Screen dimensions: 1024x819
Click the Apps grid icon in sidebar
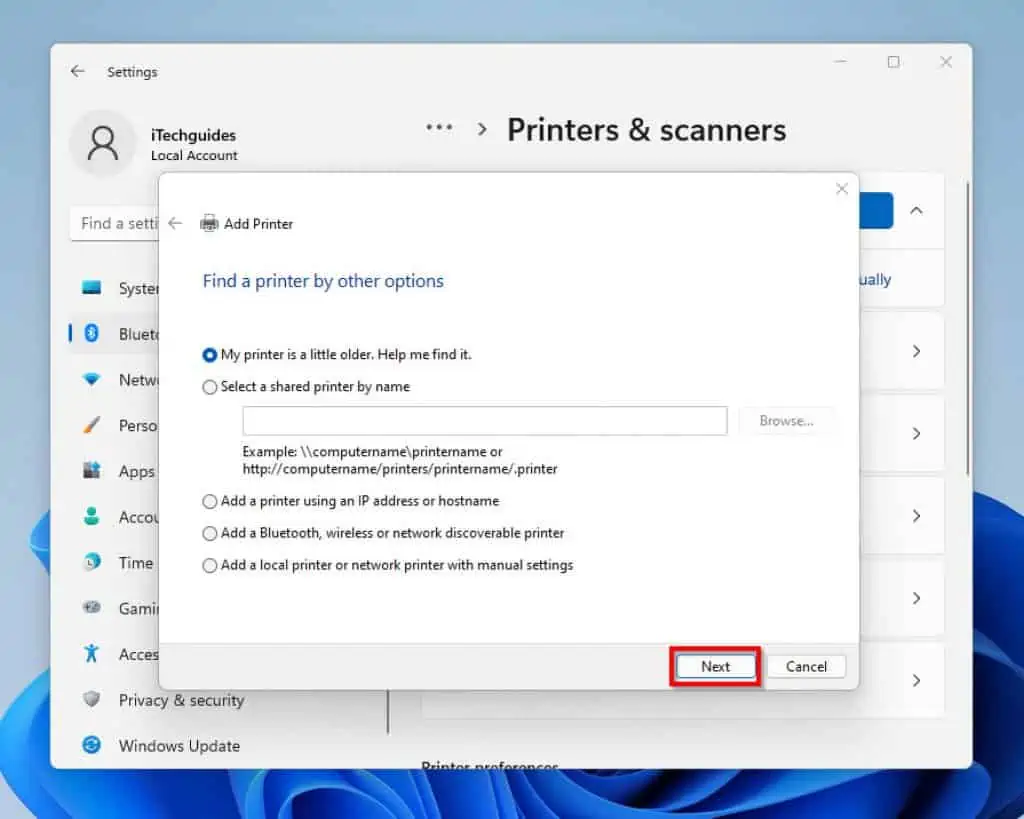click(x=91, y=471)
